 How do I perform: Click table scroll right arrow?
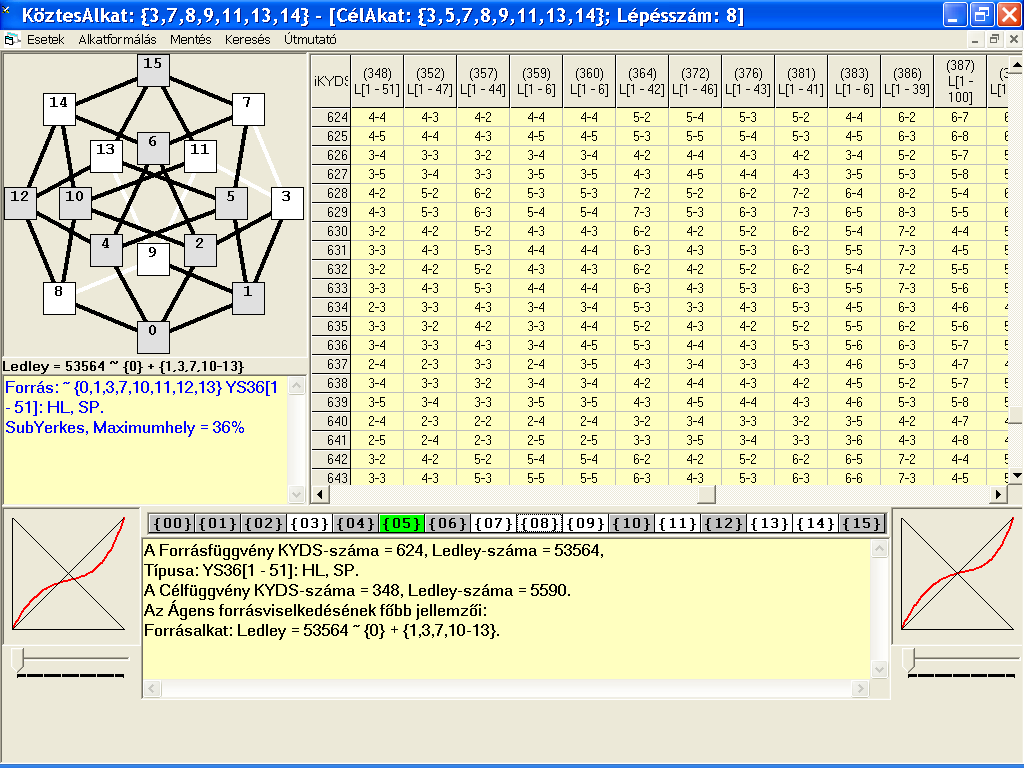click(998, 494)
